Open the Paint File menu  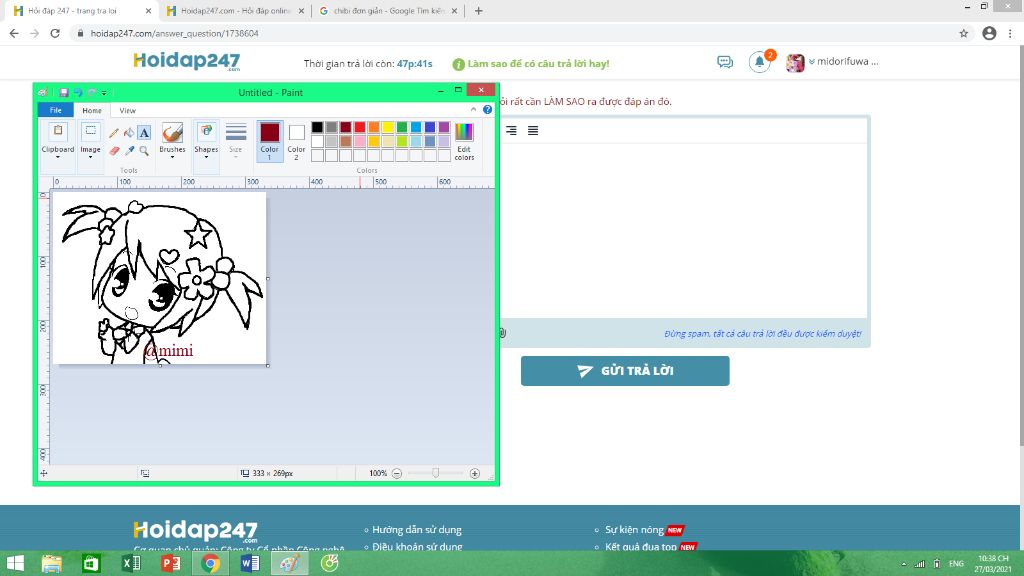pyautogui.click(x=56, y=110)
